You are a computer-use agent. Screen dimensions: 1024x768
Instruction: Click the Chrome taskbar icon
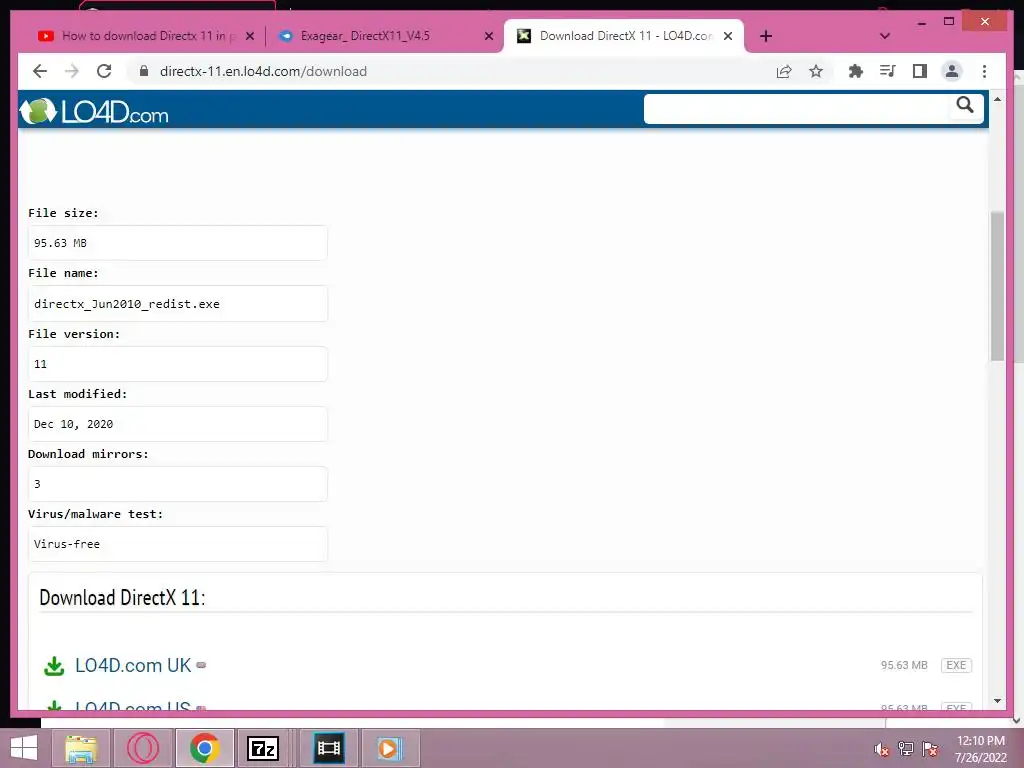[x=204, y=748]
